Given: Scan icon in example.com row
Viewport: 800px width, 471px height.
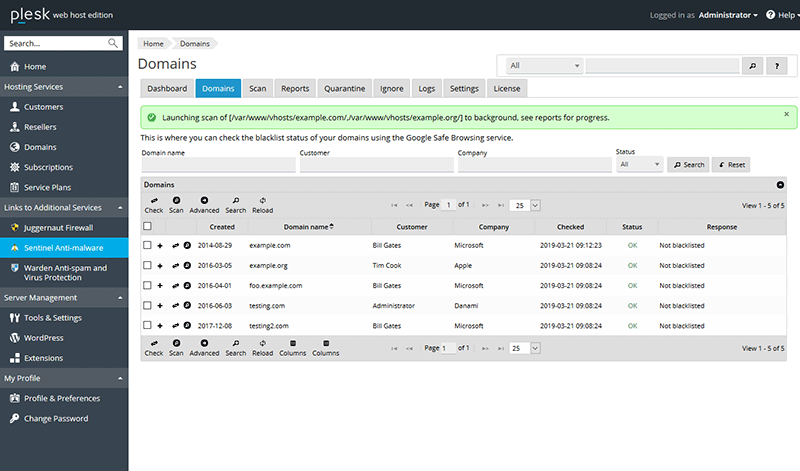Looking at the screenshot, I should pyautogui.click(x=187, y=245).
